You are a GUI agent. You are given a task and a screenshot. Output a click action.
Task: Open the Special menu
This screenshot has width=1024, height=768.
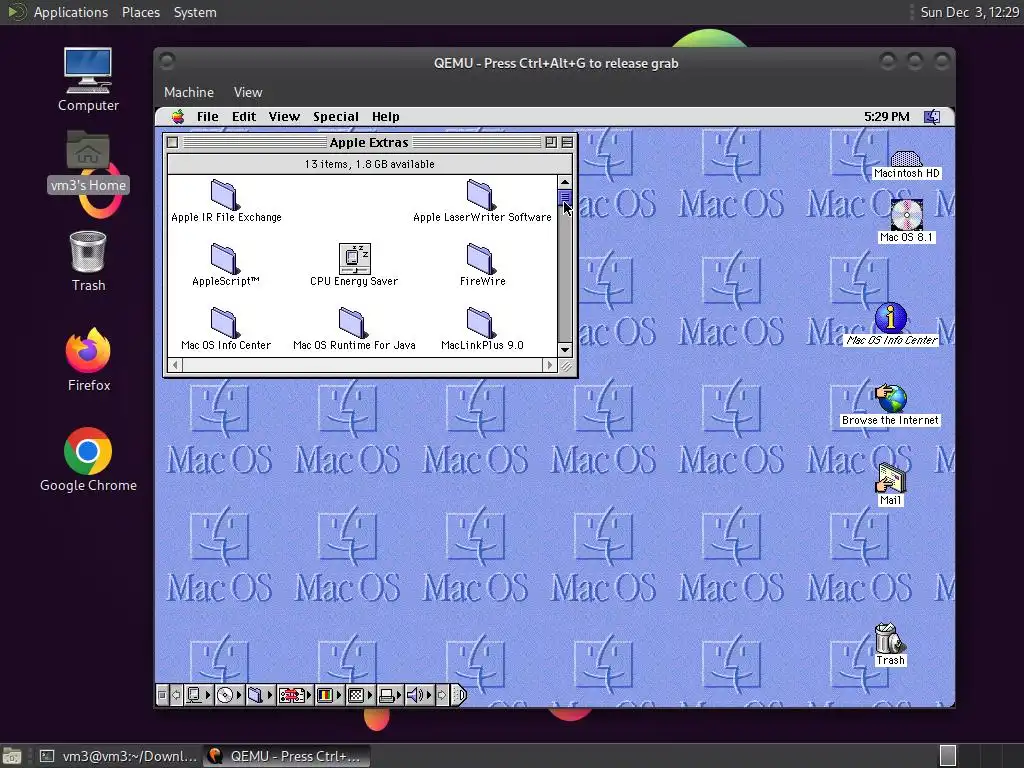(x=336, y=116)
